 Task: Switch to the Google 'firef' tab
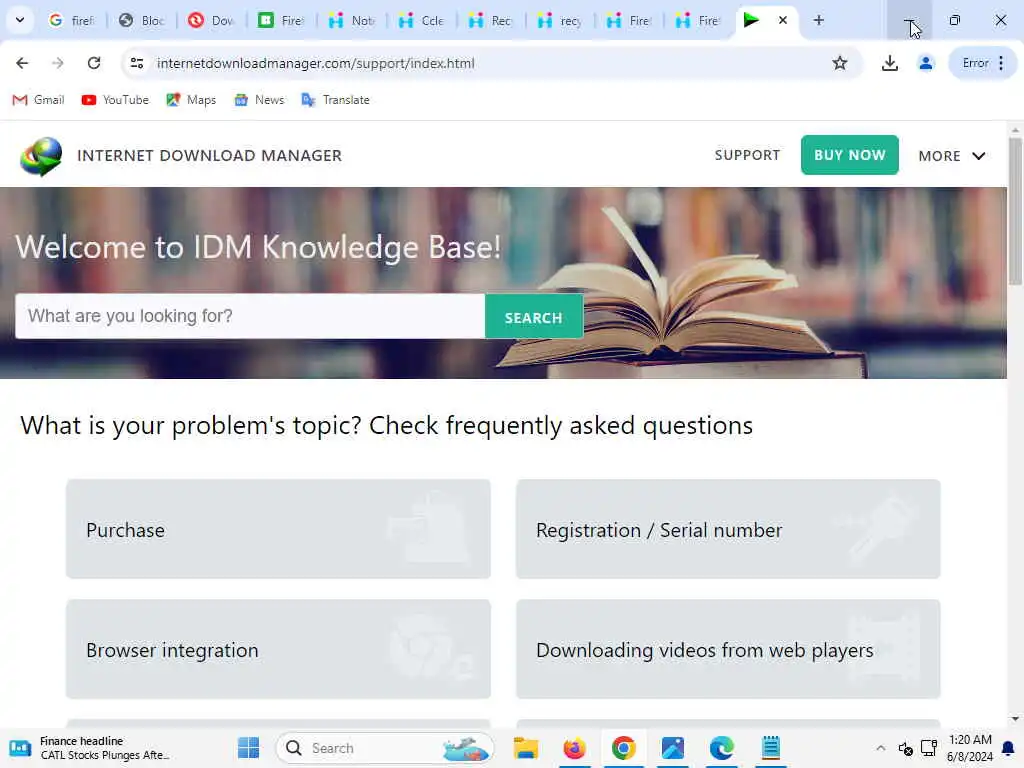point(72,20)
